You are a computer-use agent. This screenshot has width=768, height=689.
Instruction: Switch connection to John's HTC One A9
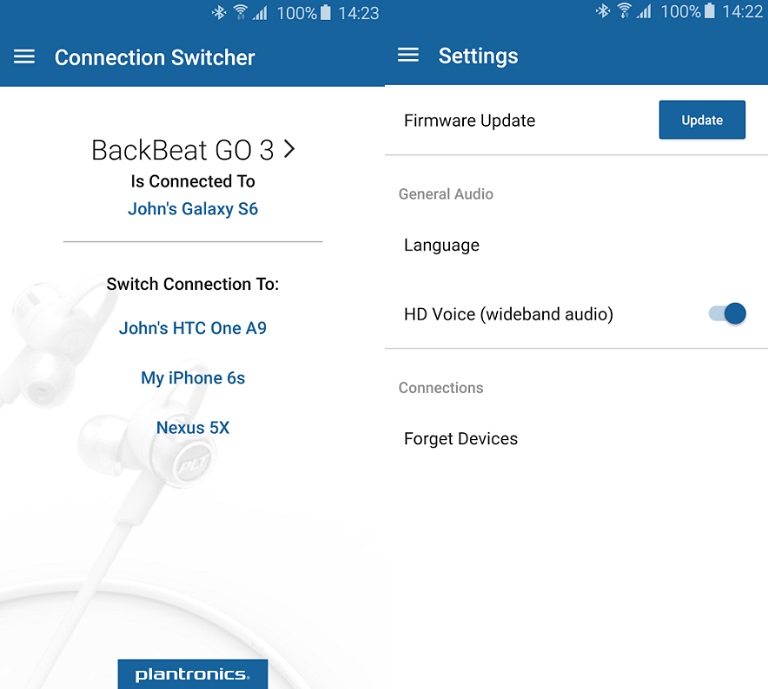pyautogui.click(x=193, y=328)
